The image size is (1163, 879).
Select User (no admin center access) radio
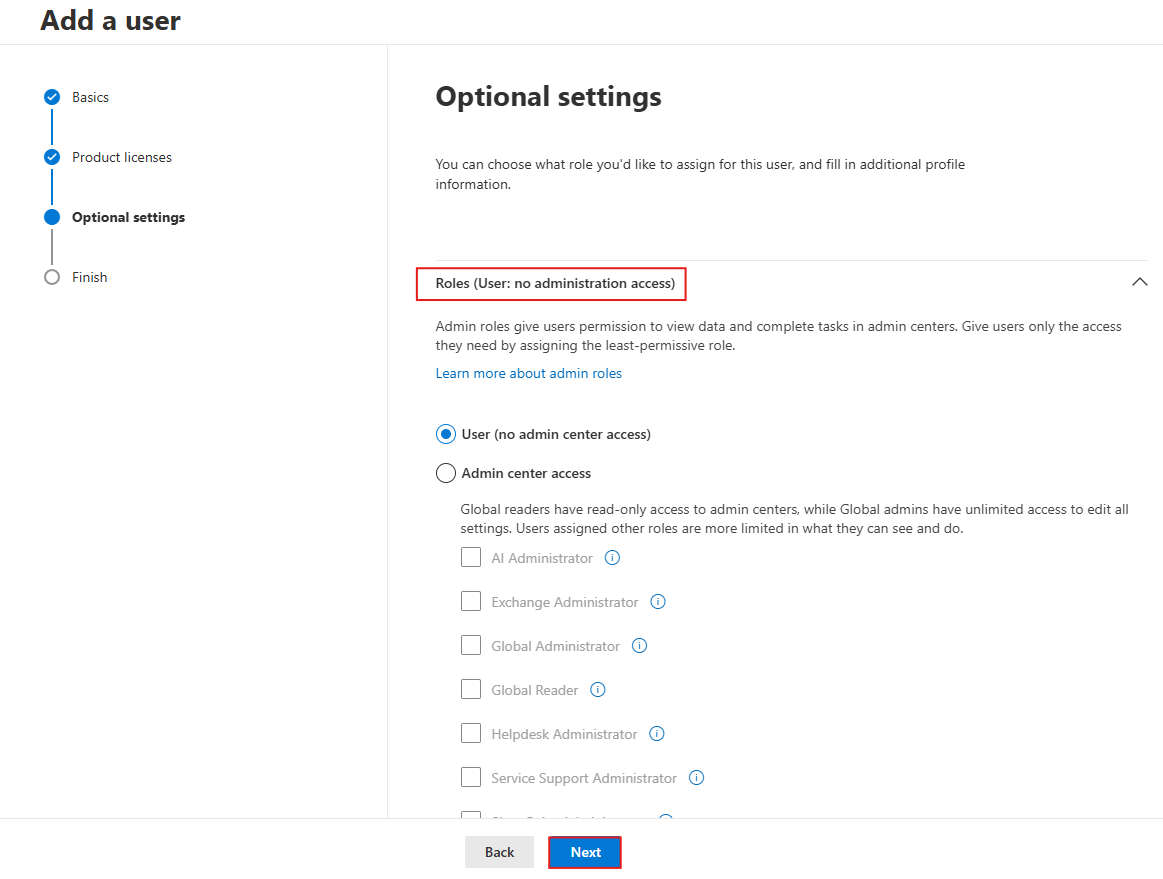click(x=446, y=434)
